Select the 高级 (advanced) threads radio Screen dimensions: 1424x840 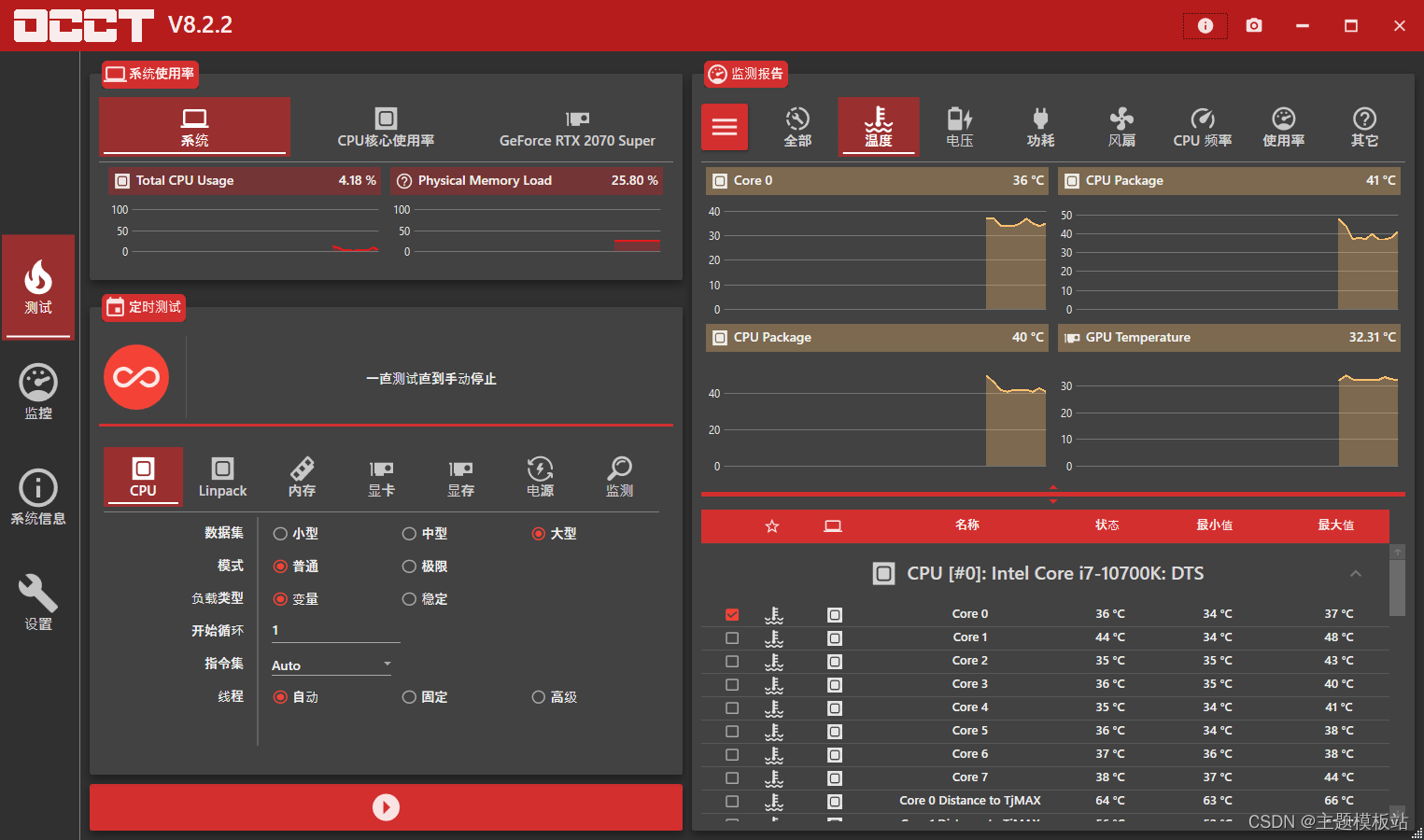(539, 697)
